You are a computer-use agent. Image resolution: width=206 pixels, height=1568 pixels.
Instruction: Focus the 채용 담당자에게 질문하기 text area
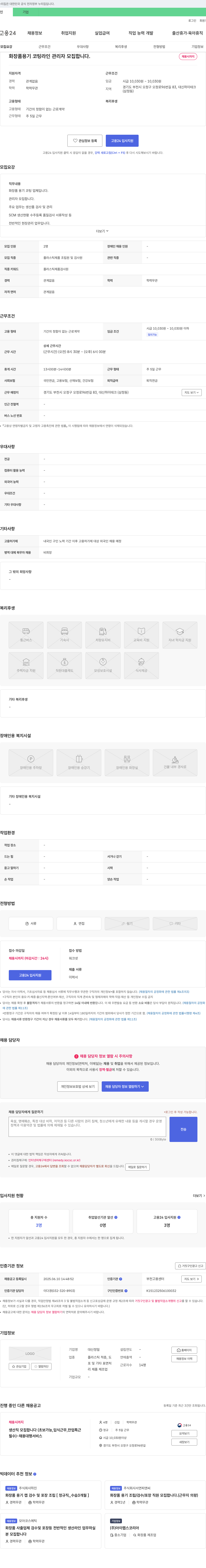tap(88, 1127)
